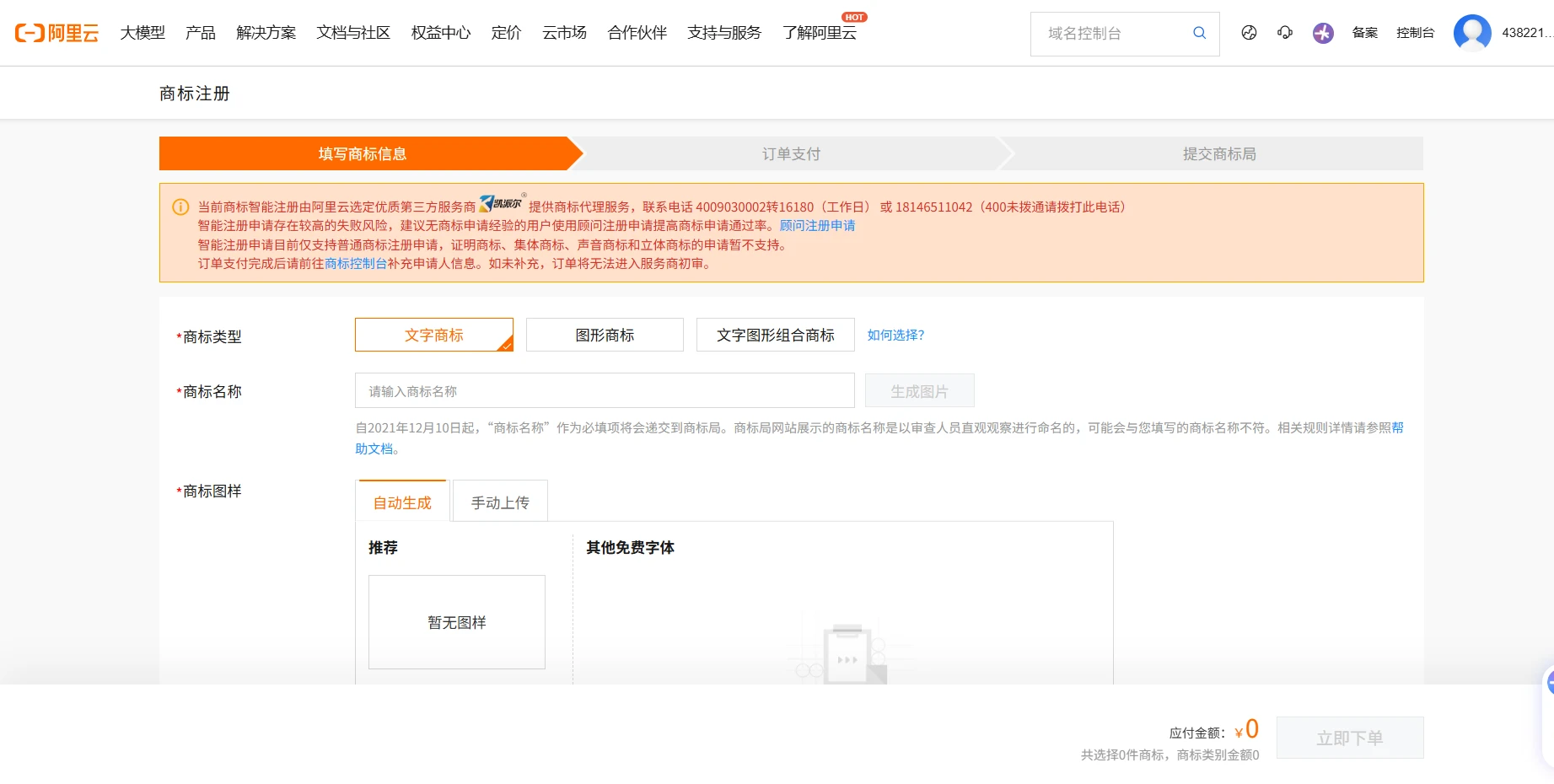
Task: Open the 顾问注册申请 link
Action: point(817,226)
